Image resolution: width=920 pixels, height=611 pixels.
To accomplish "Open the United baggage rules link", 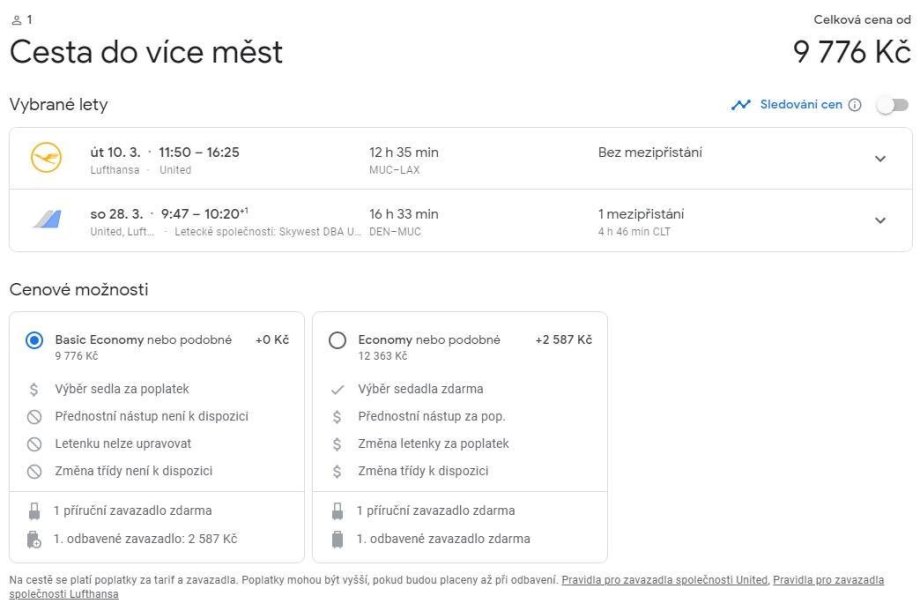I will coord(664,580).
